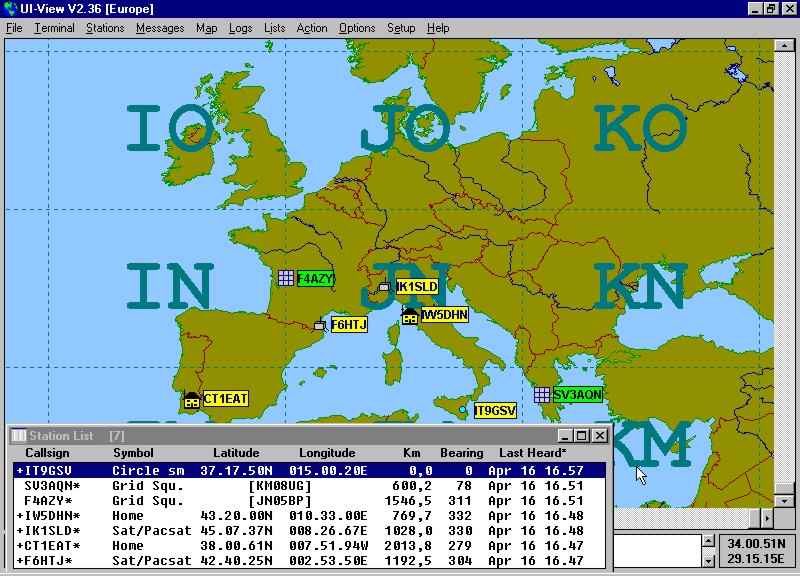Click the F6HTJ satellite station icon
This screenshot has height=576, width=800.
click(320, 324)
